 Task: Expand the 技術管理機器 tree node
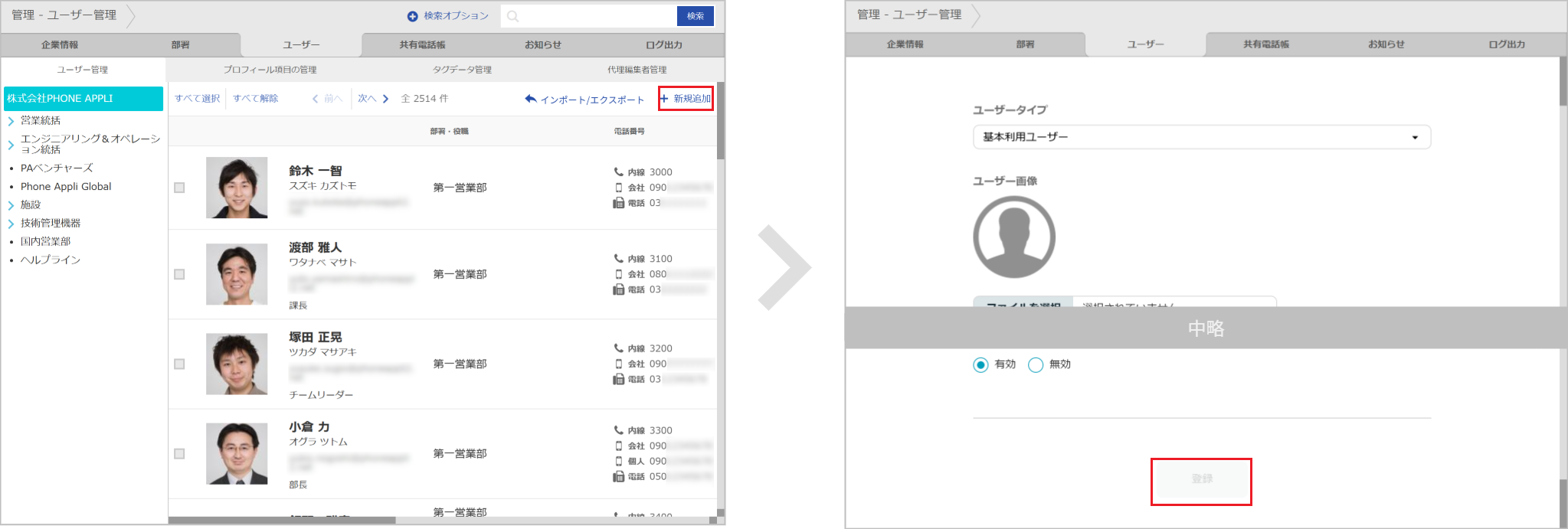(x=11, y=224)
